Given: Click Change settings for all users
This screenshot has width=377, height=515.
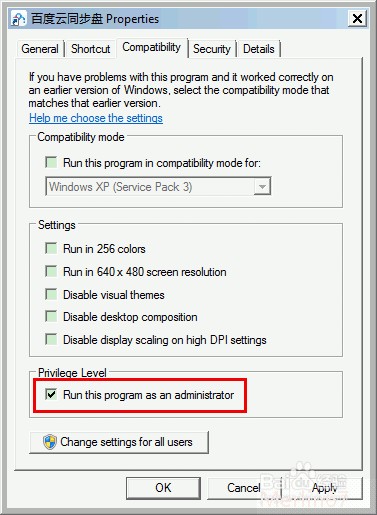Looking at the screenshot, I should click(119, 442).
